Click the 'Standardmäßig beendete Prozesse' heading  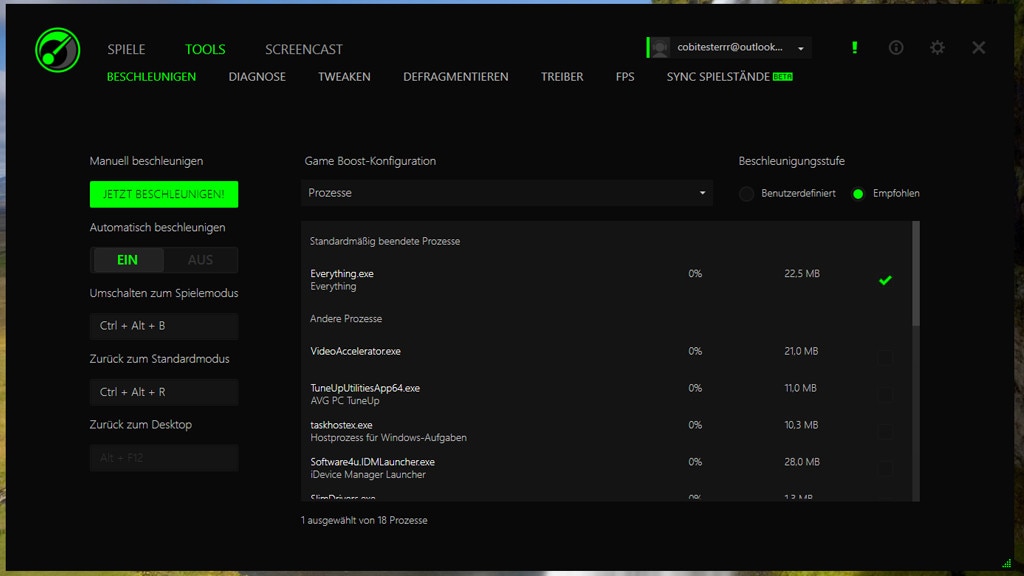385,241
